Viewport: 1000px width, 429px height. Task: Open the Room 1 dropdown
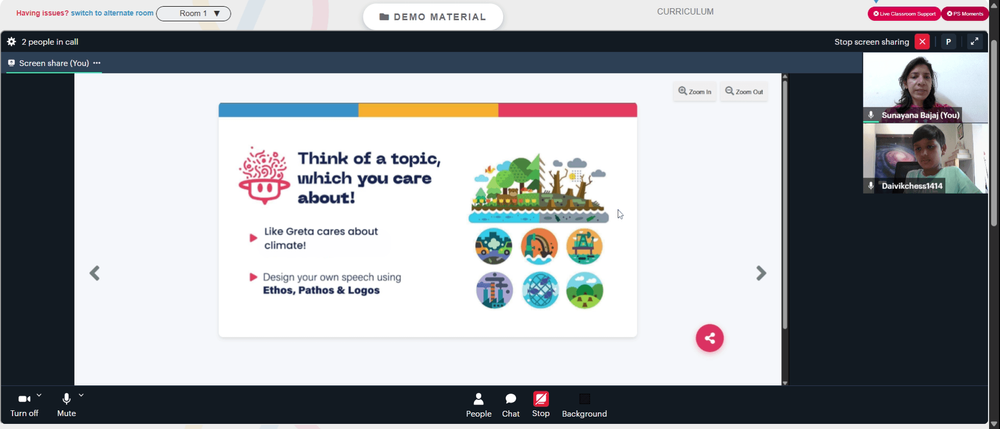[x=194, y=13]
